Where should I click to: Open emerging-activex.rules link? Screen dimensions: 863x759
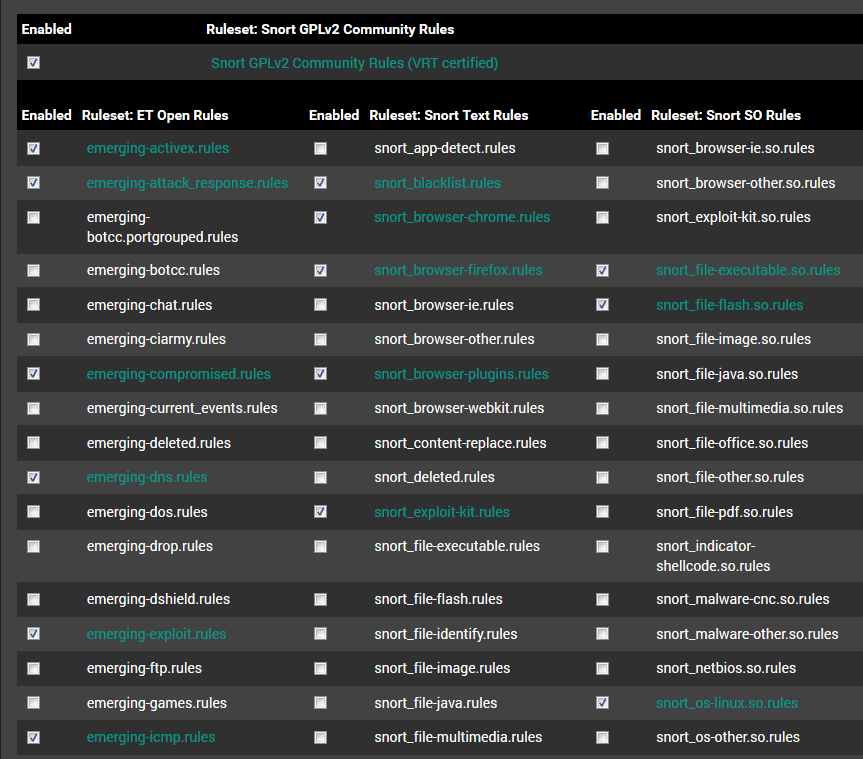(158, 148)
